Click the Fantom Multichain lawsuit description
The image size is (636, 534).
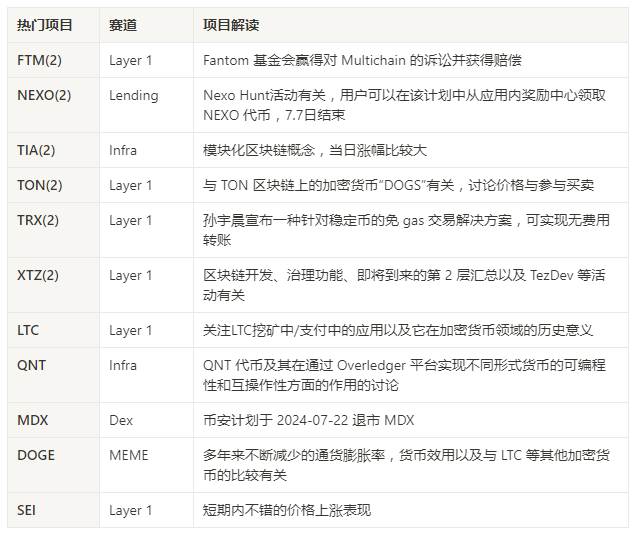[x=361, y=60]
